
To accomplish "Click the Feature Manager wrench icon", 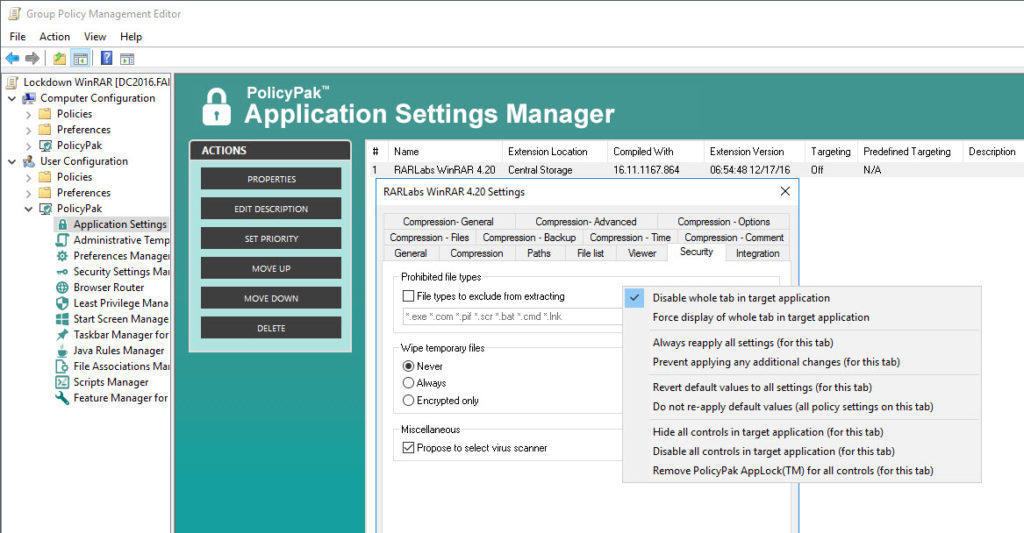I will click(x=63, y=398).
